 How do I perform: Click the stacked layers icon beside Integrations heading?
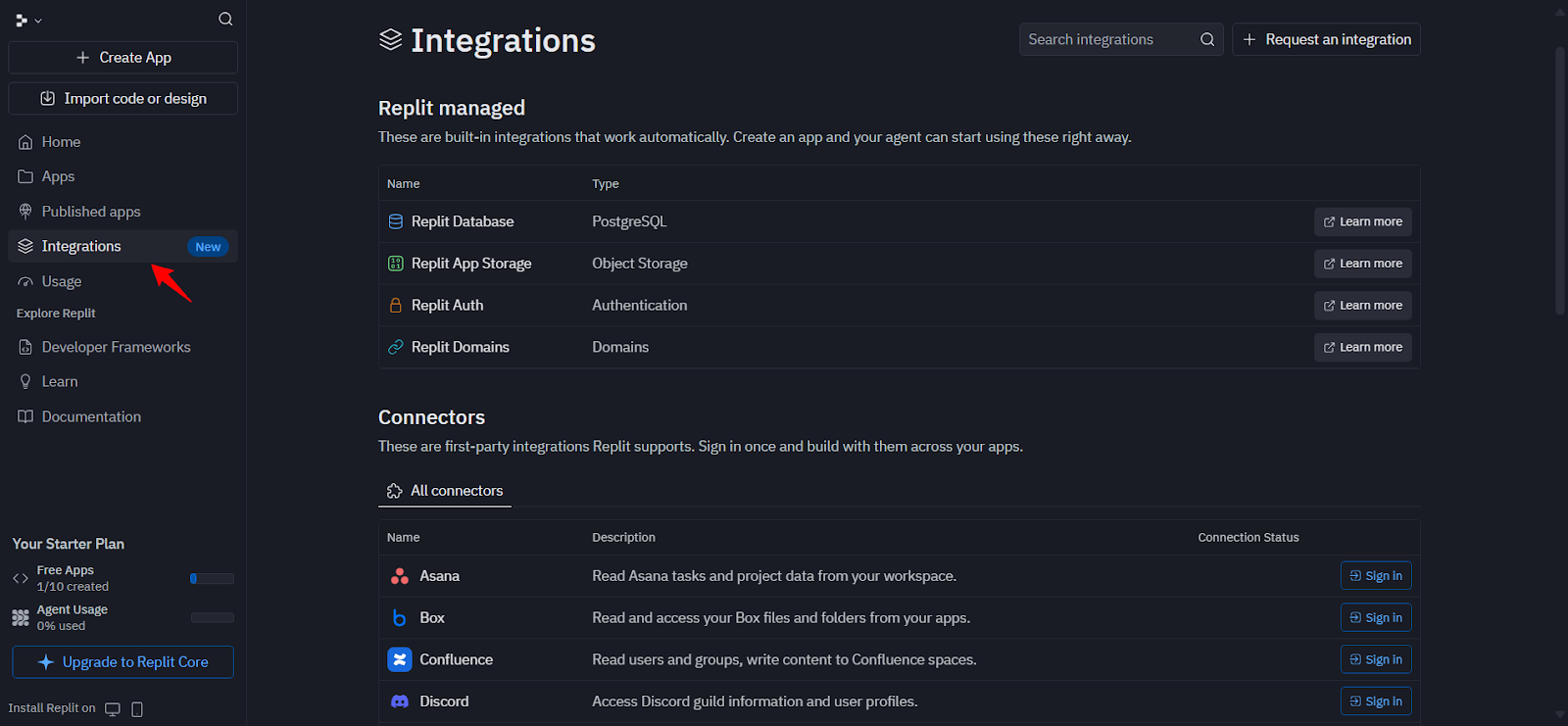[391, 39]
